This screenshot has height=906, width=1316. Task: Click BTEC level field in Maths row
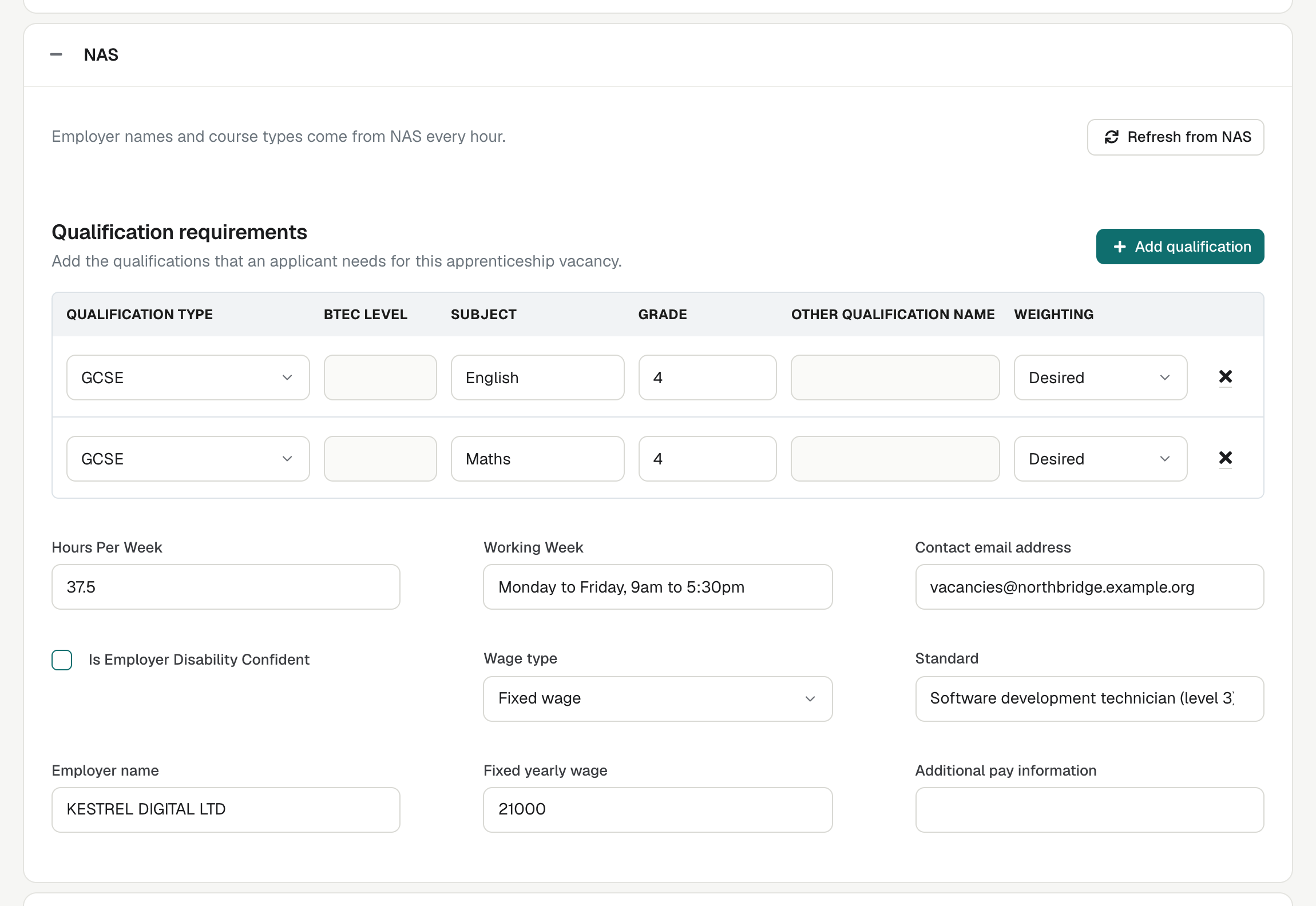(380, 459)
